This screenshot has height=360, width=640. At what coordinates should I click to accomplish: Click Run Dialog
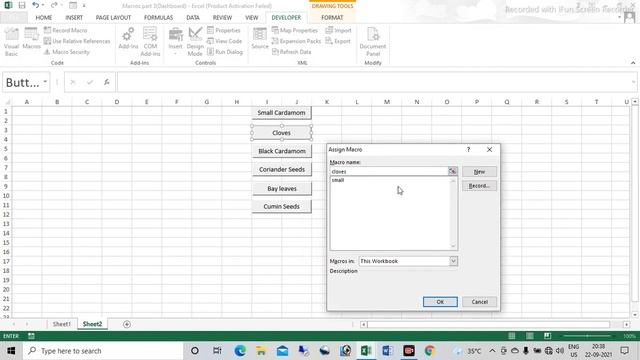point(225,52)
